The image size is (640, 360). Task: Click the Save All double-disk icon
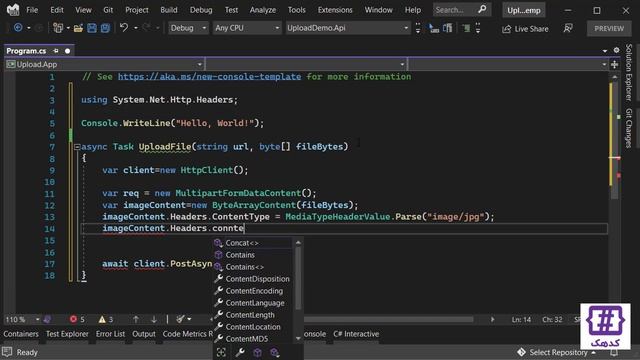pos(105,28)
